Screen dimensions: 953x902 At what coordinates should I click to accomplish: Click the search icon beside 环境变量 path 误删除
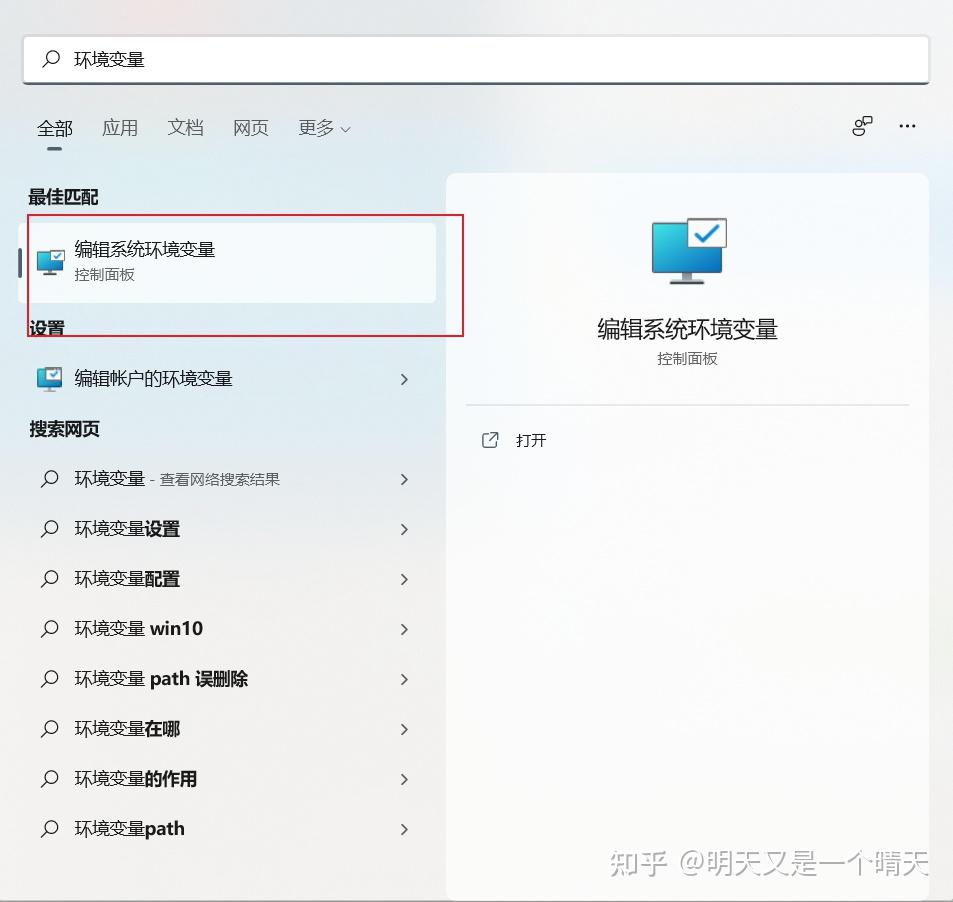50,678
